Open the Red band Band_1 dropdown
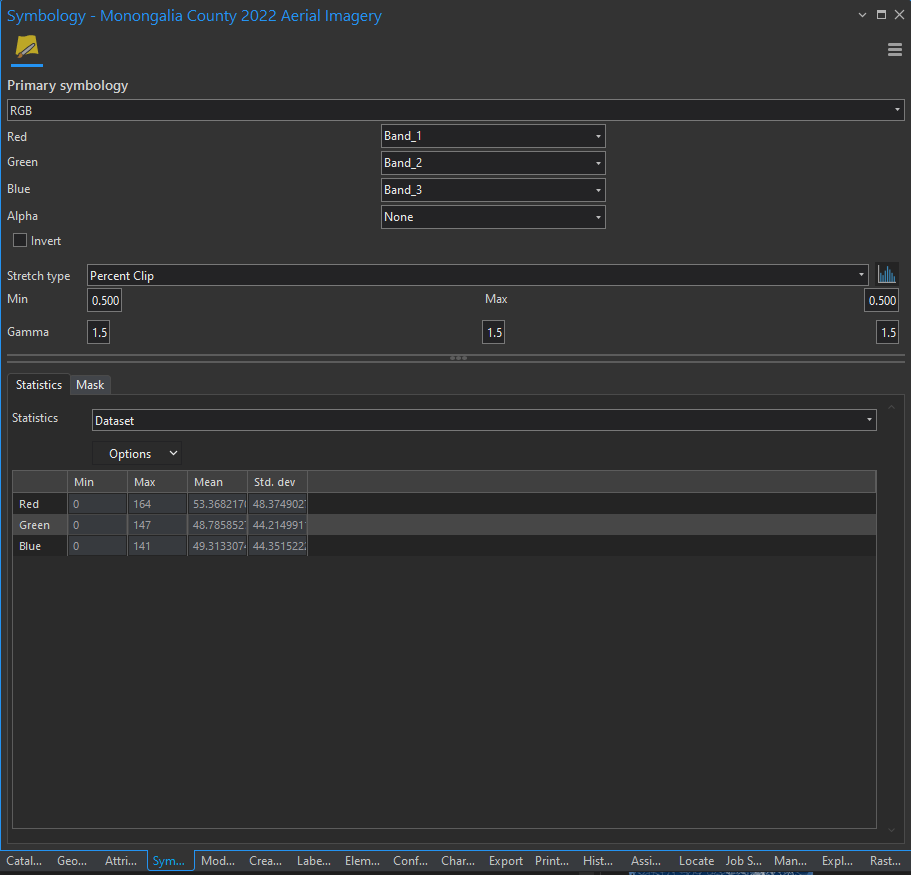Viewport: 911px width, 875px height. (493, 136)
